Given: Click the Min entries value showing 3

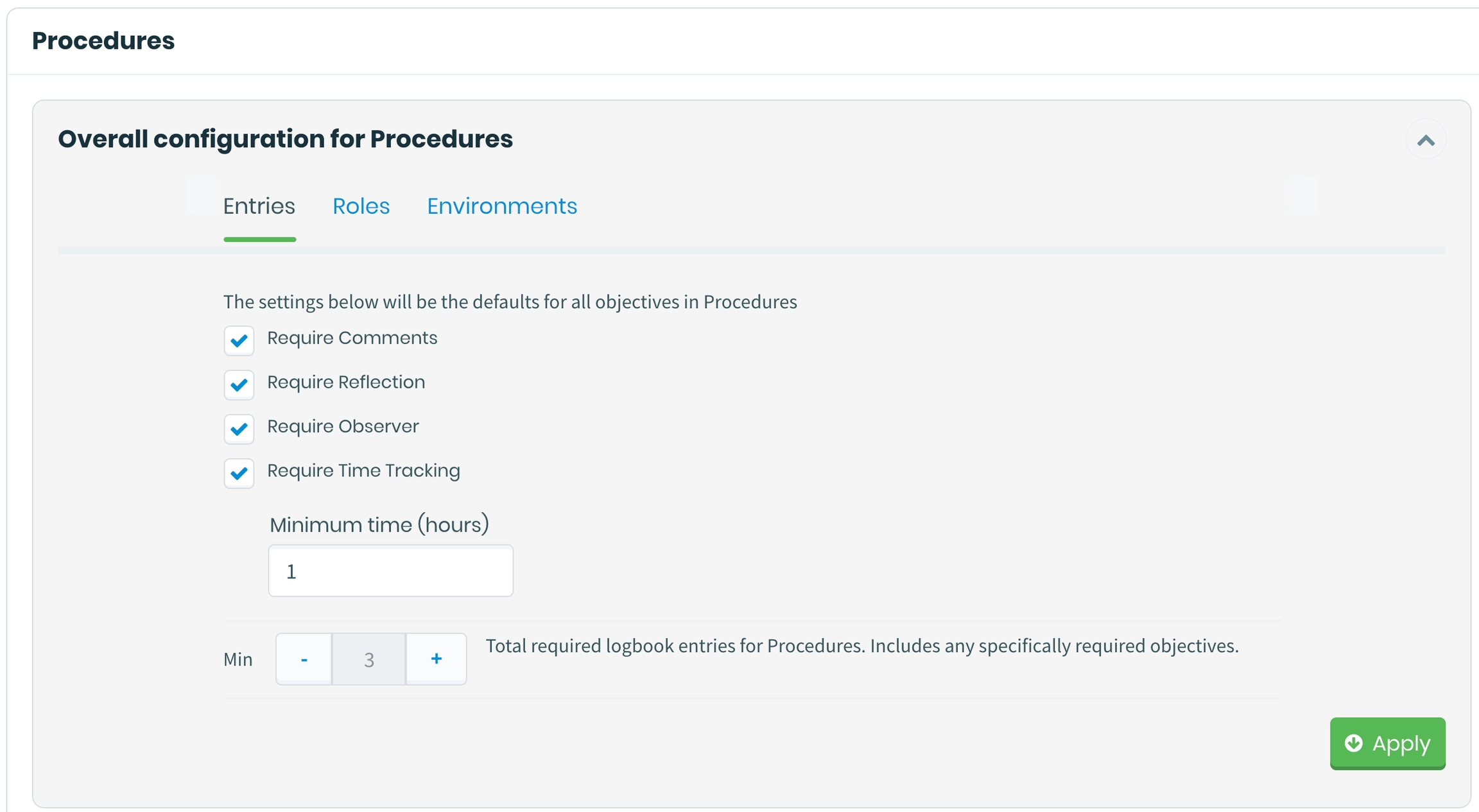Looking at the screenshot, I should click(369, 659).
